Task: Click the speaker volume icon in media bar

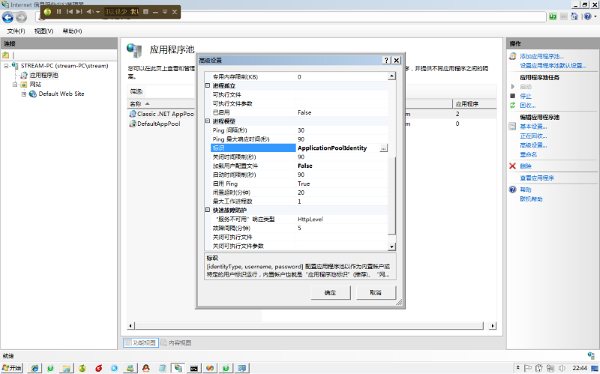Action: click(x=89, y=12)
